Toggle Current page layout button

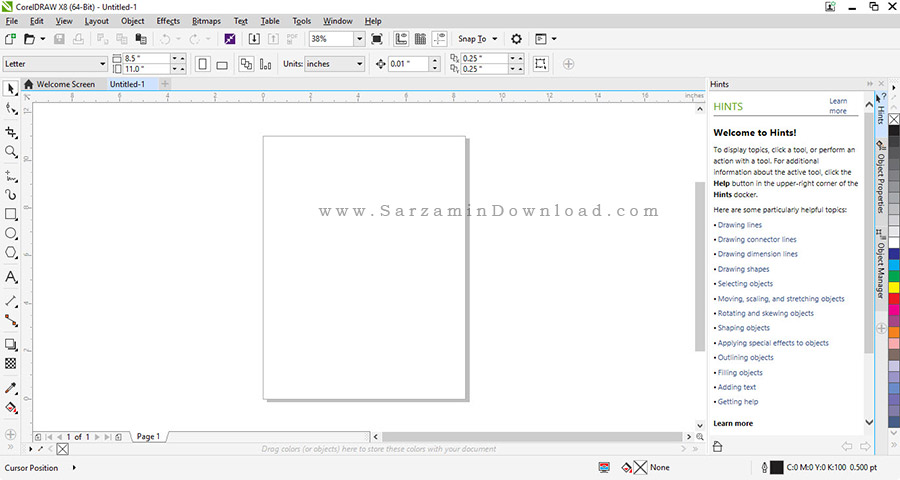coord(265,64)
